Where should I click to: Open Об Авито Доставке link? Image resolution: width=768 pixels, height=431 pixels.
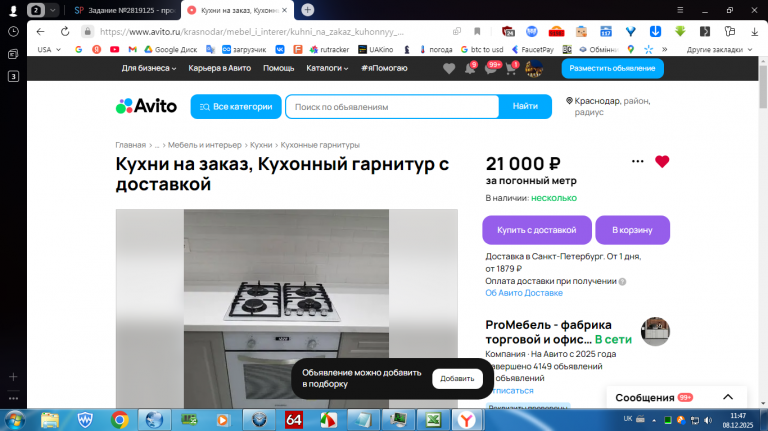(524, 293)
